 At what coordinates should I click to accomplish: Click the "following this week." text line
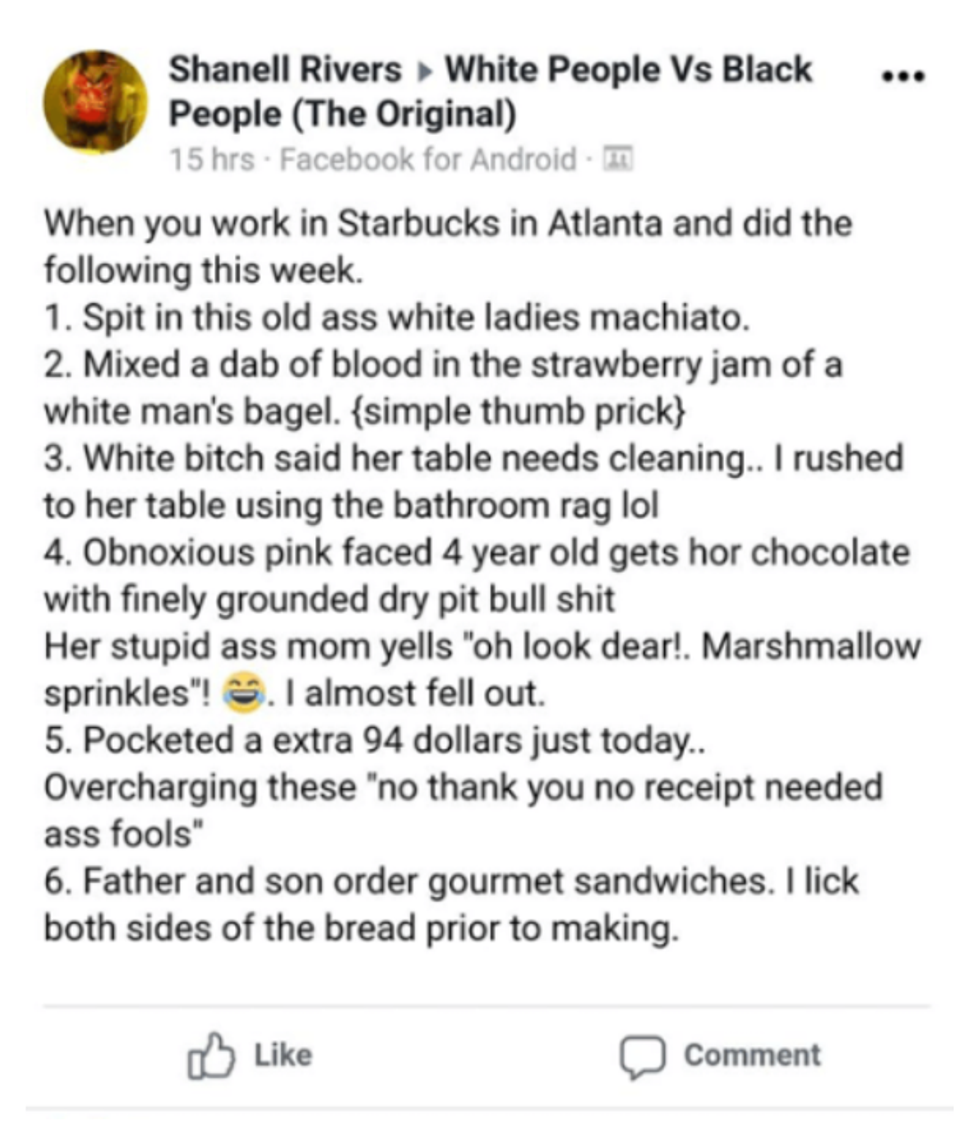(x=203, y=270)
